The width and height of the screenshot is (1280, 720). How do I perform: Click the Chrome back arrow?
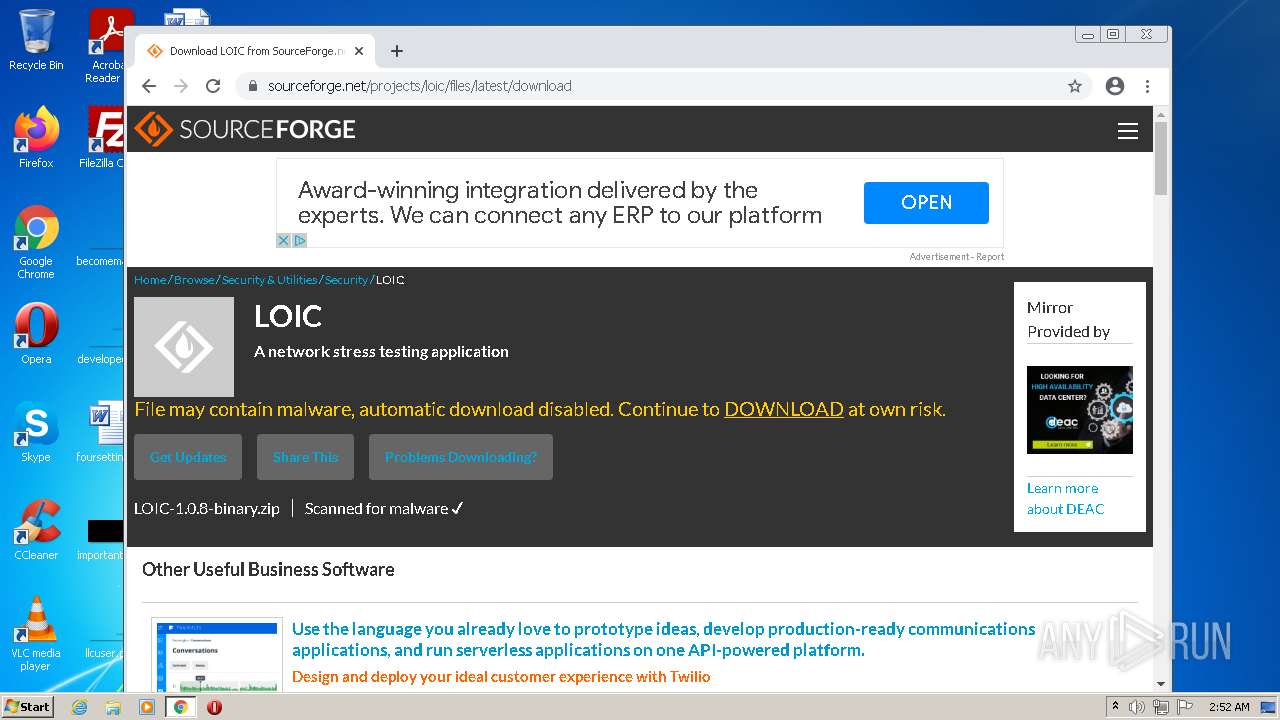point(149,86)
